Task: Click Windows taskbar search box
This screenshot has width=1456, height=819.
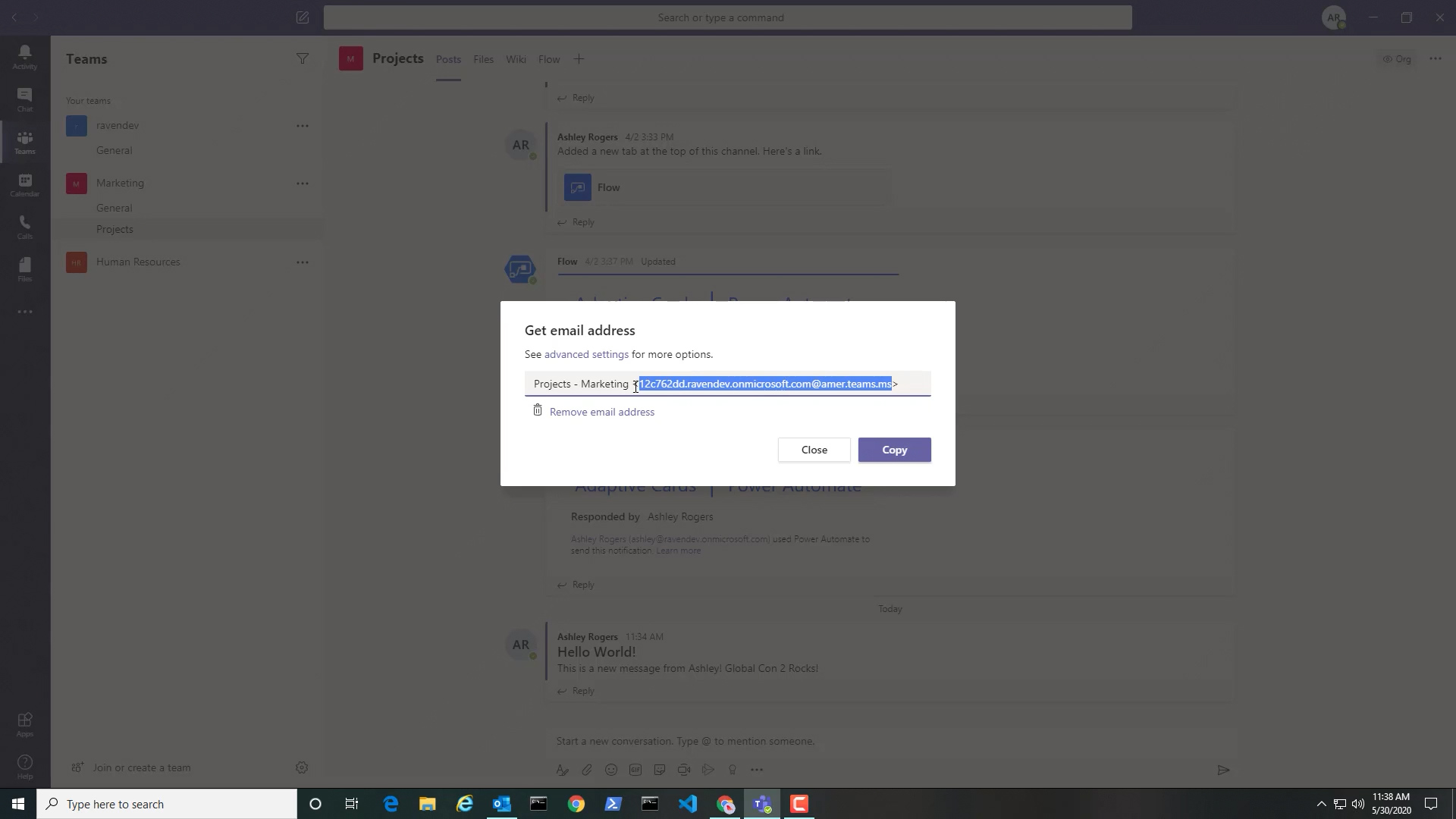Action: pyautogui.click(x=167, y=804)
